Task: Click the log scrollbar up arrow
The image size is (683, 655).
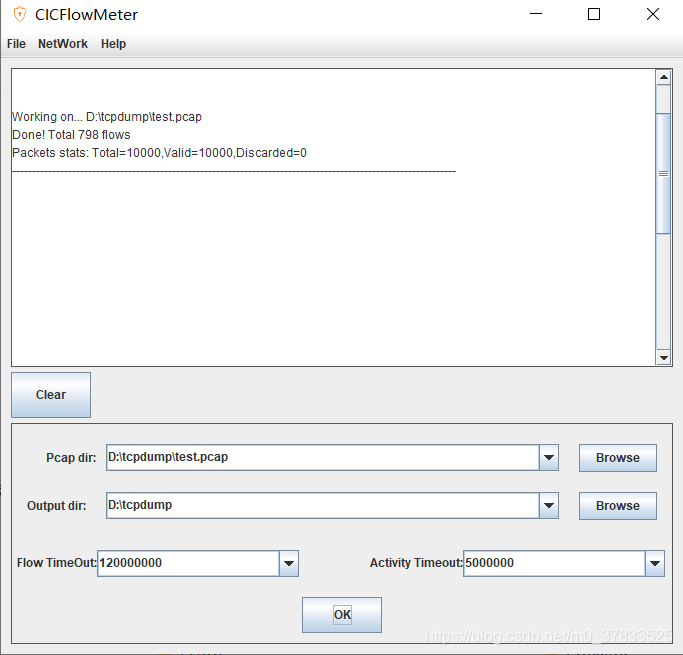Action: tap(663, 78)
